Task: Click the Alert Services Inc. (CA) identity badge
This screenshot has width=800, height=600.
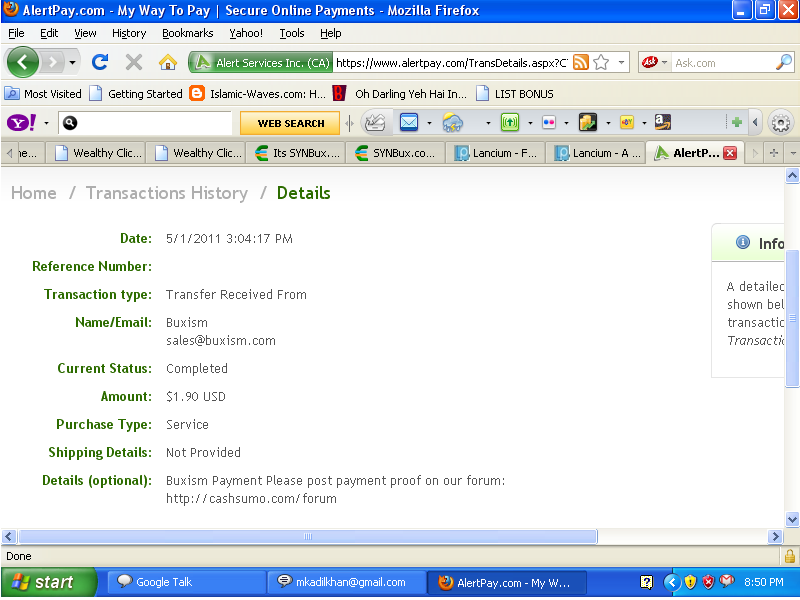Action: pyautogui.click(x=261, y=63)
